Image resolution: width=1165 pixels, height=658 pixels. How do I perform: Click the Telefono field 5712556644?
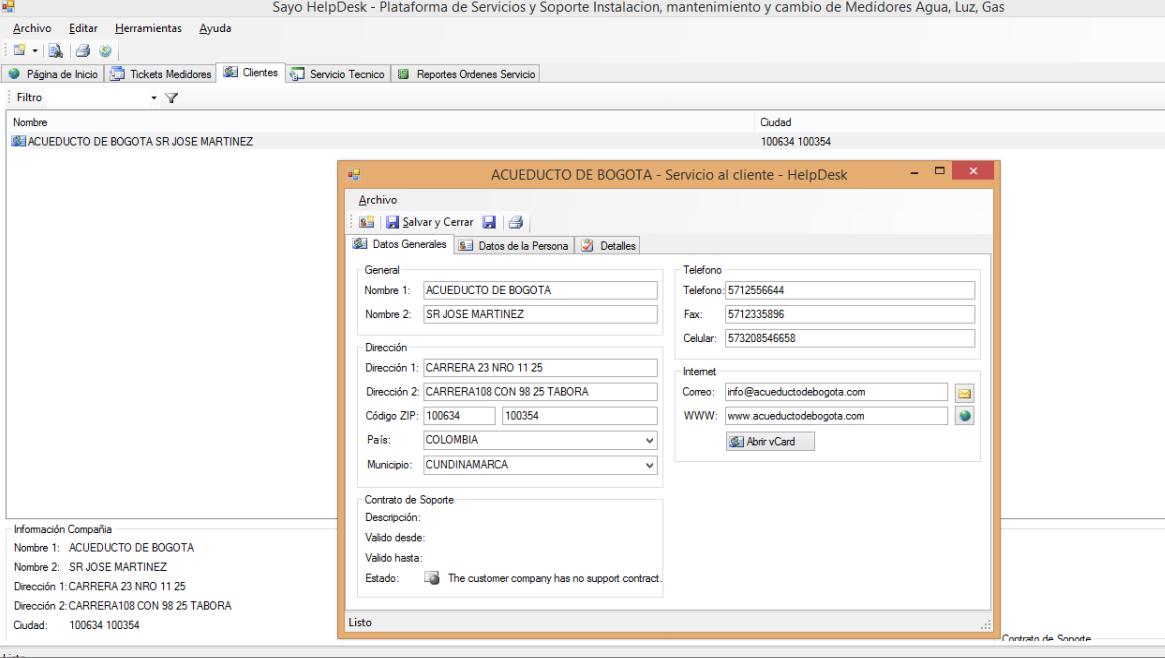(850, 290)
